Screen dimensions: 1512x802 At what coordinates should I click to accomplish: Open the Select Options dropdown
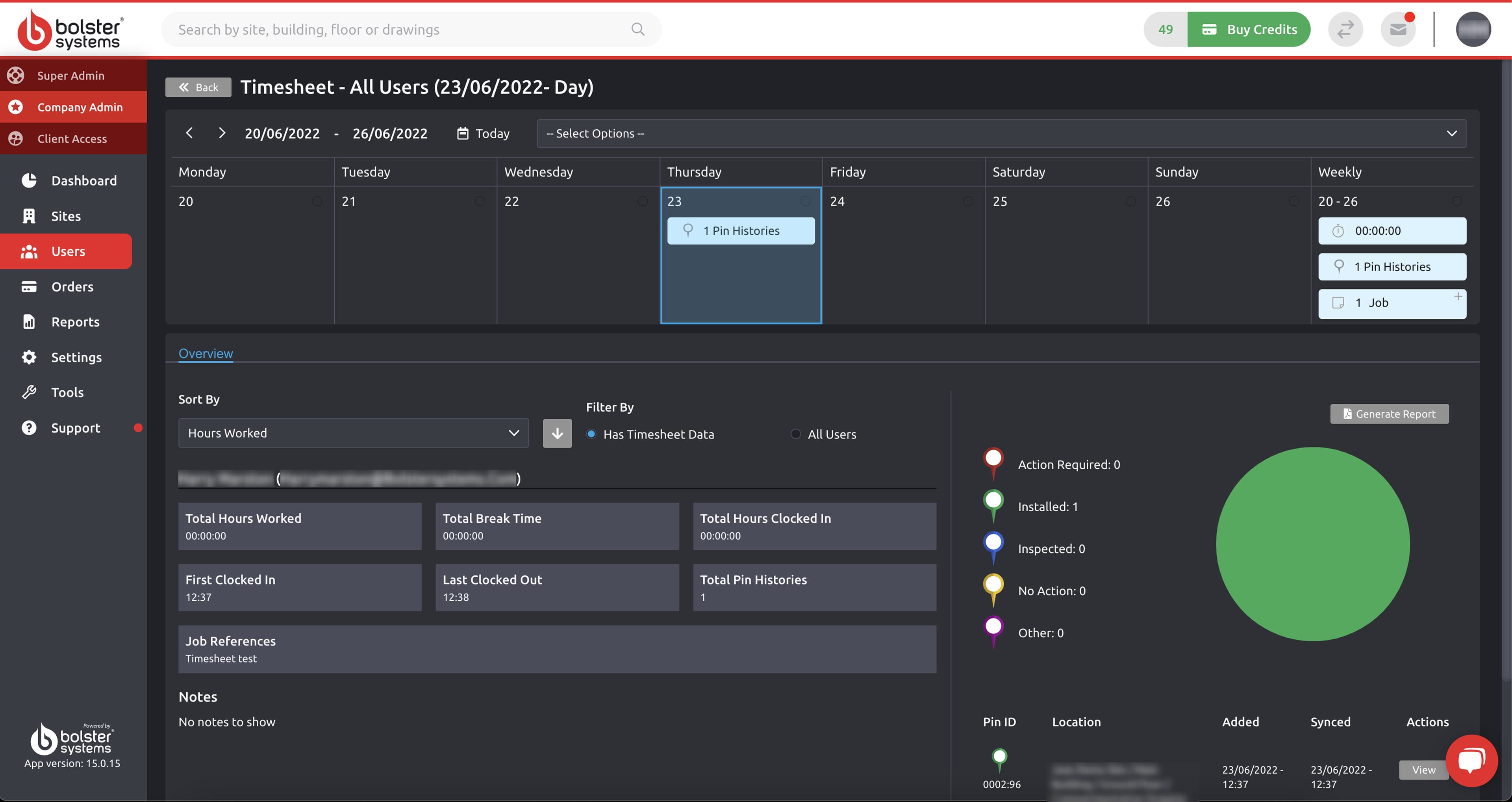pyautogui.click(x=1001, y=133)
